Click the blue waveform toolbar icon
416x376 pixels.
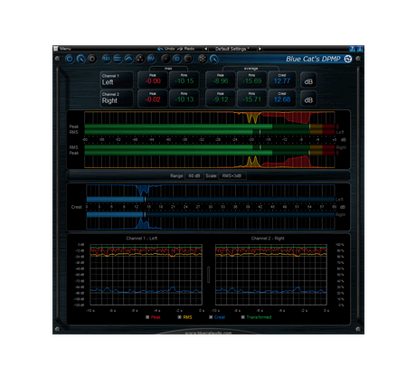152,59
